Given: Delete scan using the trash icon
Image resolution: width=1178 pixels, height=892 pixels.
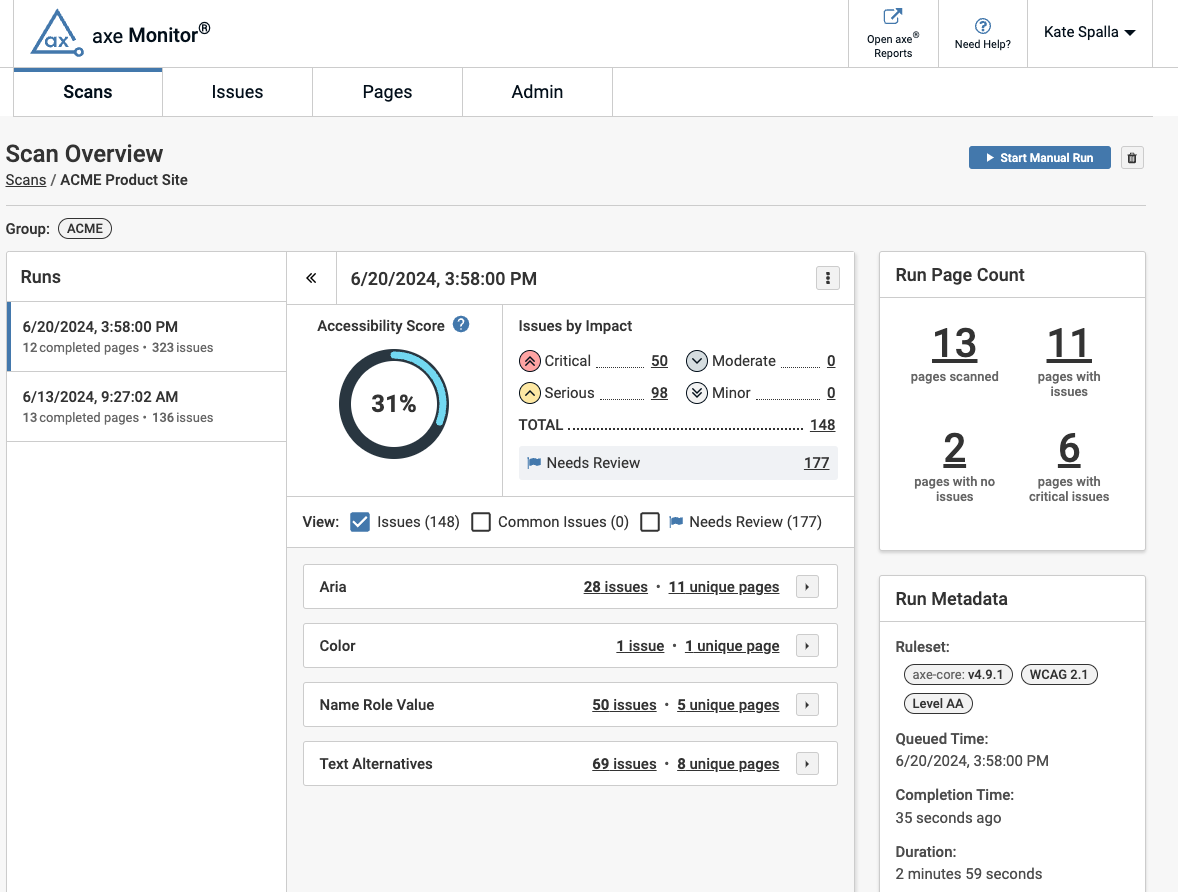Looking at the screenshot, I should (1132, 158).
